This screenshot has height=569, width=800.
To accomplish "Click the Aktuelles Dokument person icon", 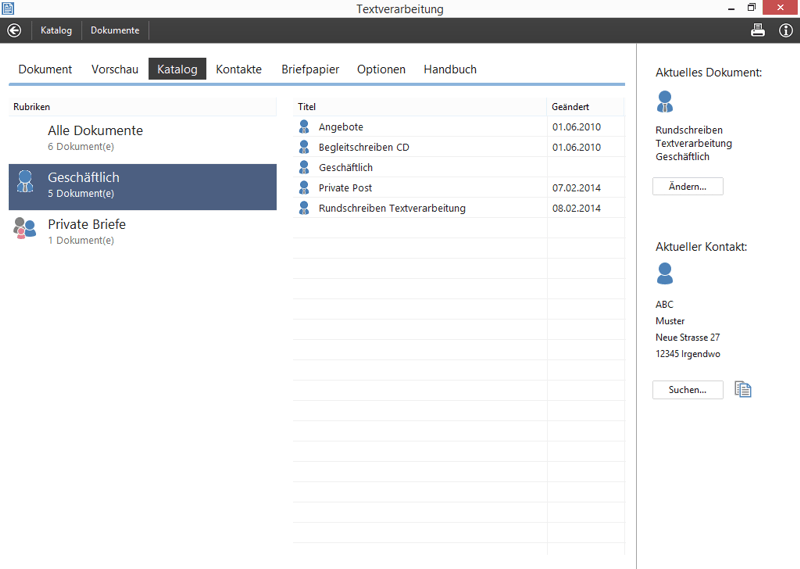I will (x=665, y=101).
